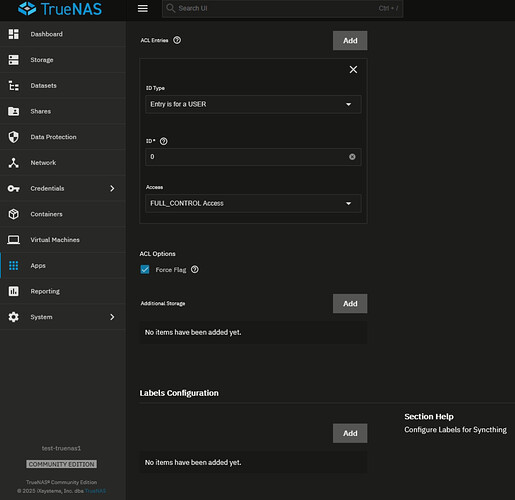Click the Storage drives icon
This screenshot has height=500, width=515.
tap(14, 60)
